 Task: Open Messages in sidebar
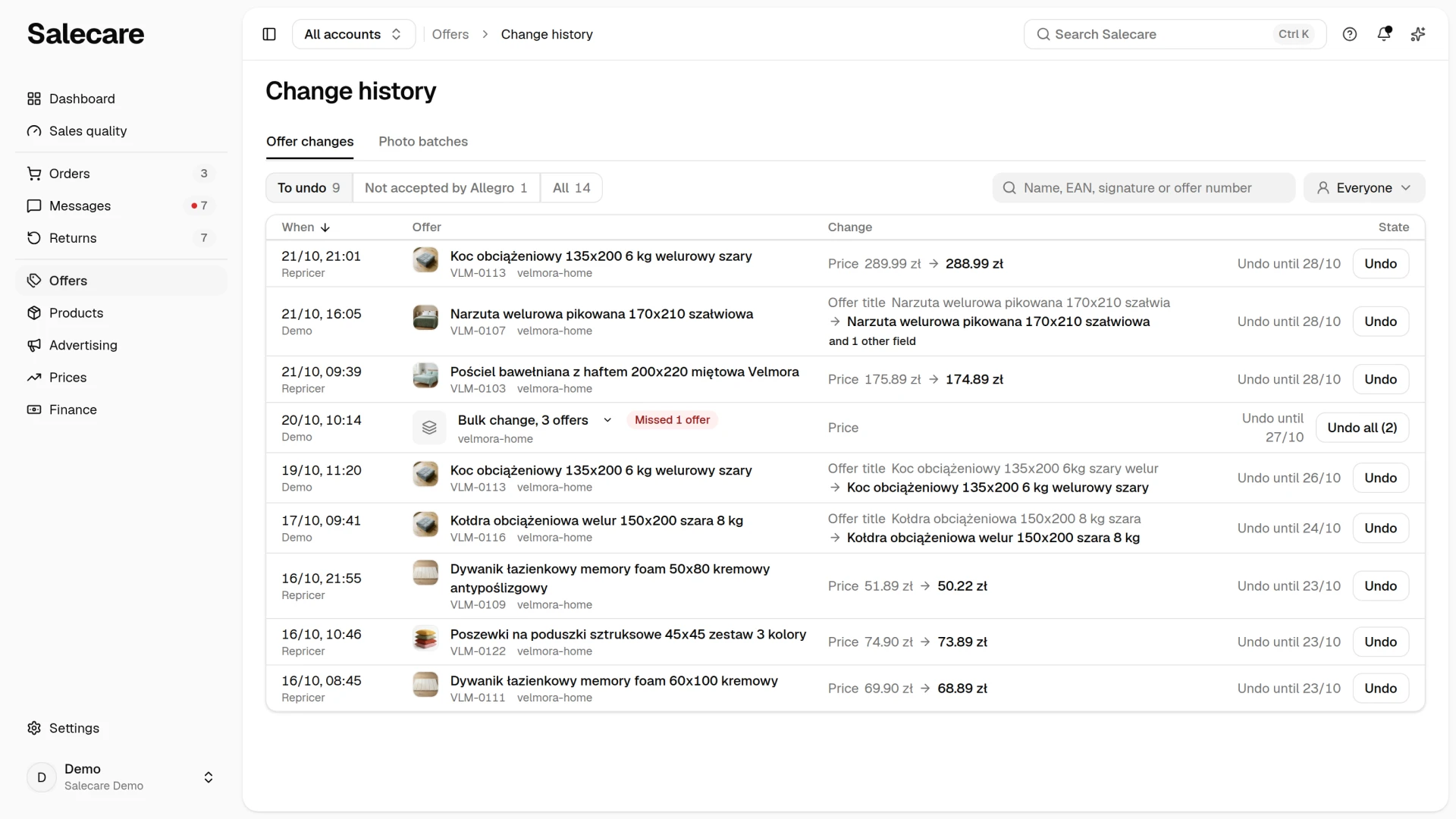(x=121, y=206)
